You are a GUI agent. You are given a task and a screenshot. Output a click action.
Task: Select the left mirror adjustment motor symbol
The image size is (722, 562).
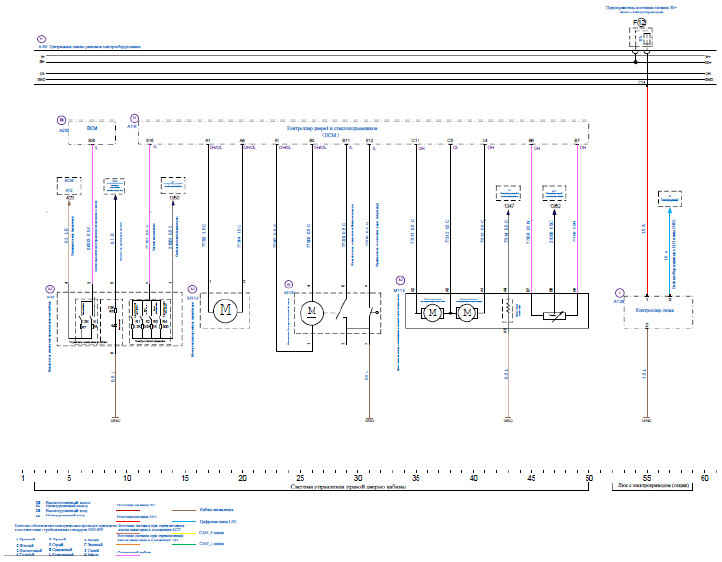pos(432,313)
